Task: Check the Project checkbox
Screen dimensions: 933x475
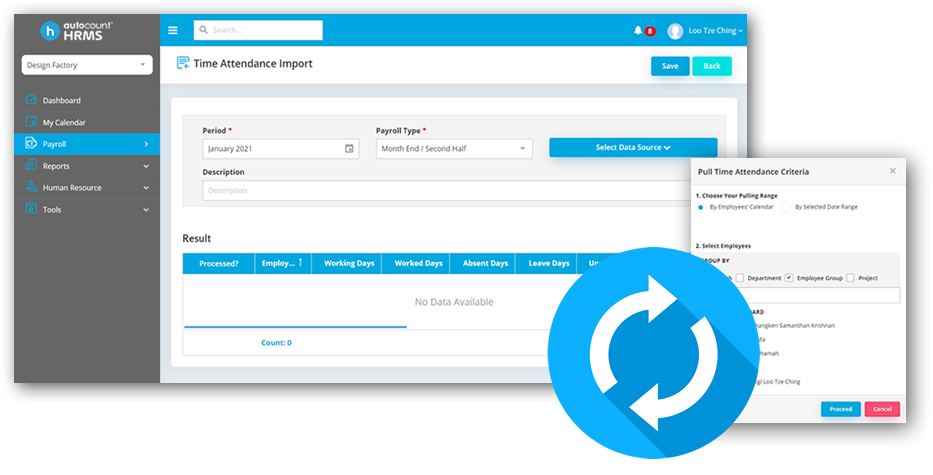Action: click(850, 278)
